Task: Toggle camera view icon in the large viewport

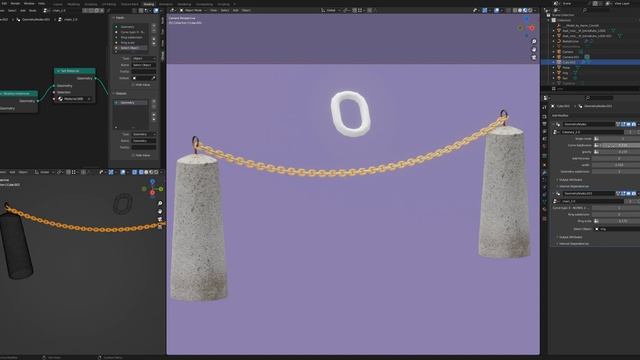Action: point(533,58)
